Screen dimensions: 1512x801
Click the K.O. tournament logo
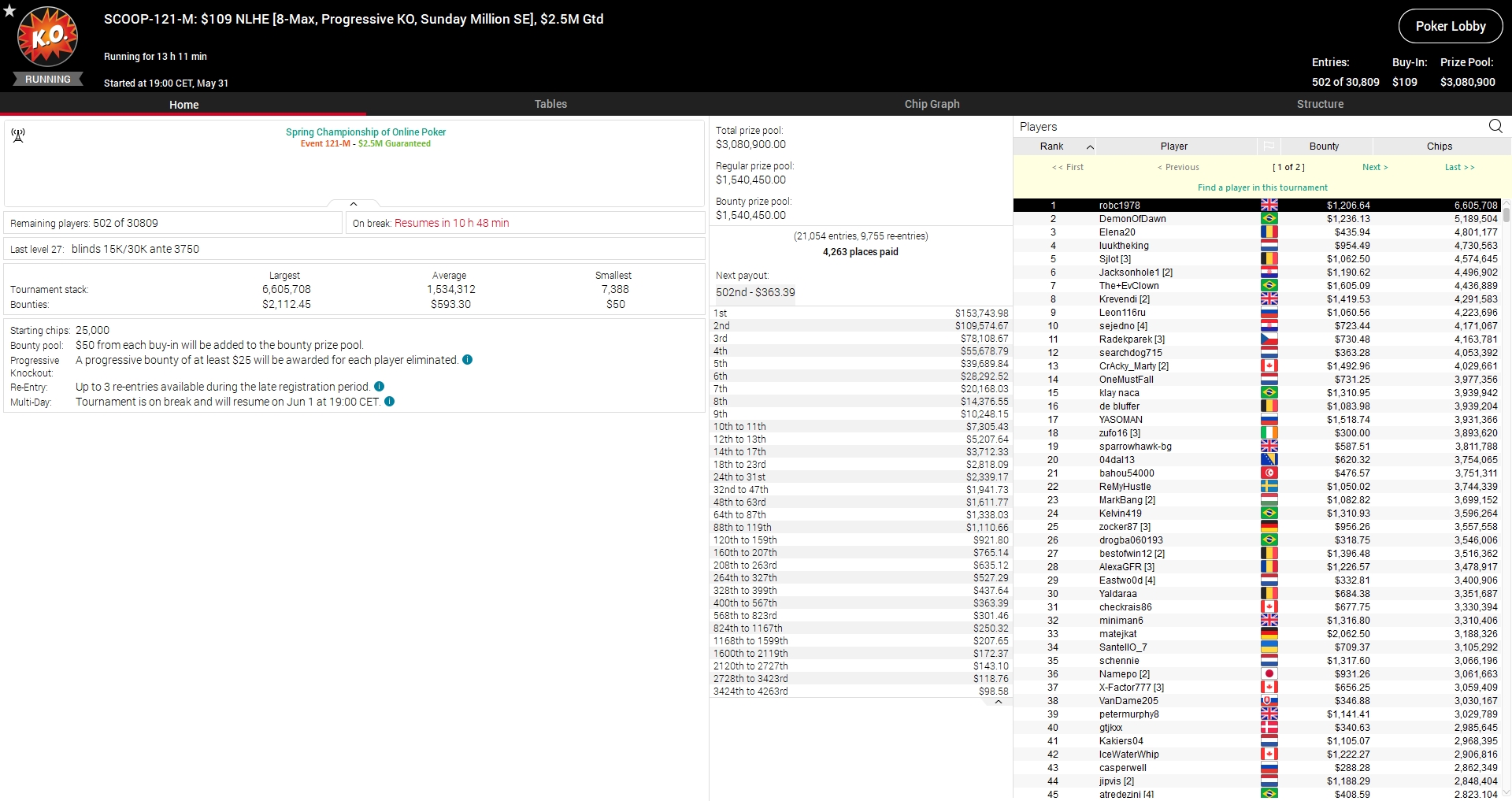(x=48, y=36)
